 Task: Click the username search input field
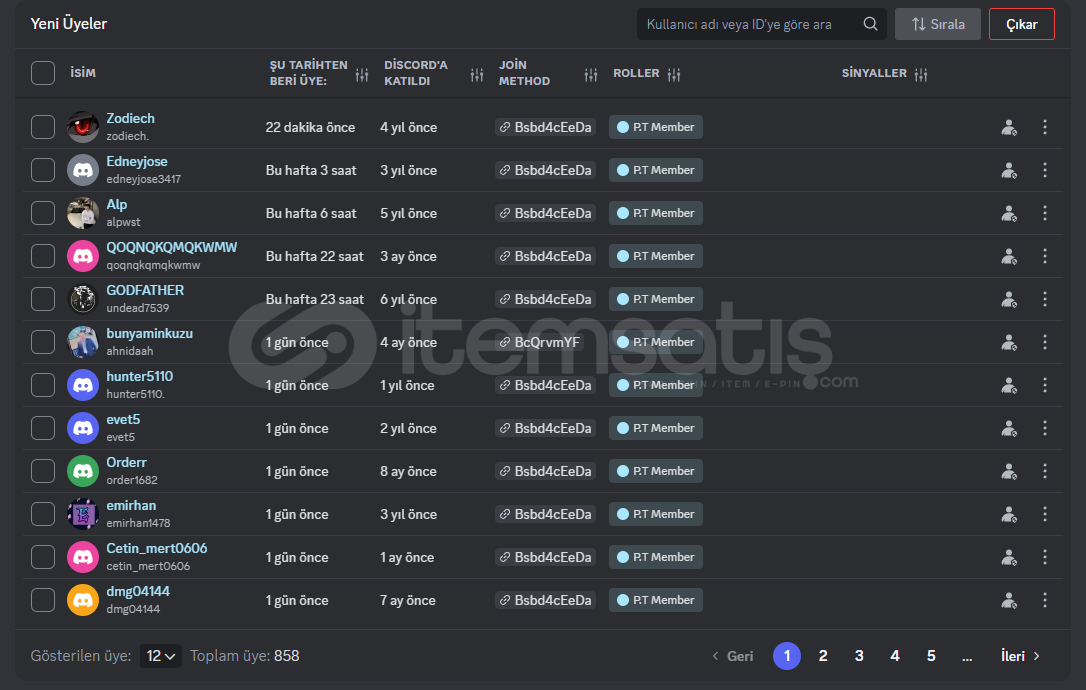click(750, 24)
